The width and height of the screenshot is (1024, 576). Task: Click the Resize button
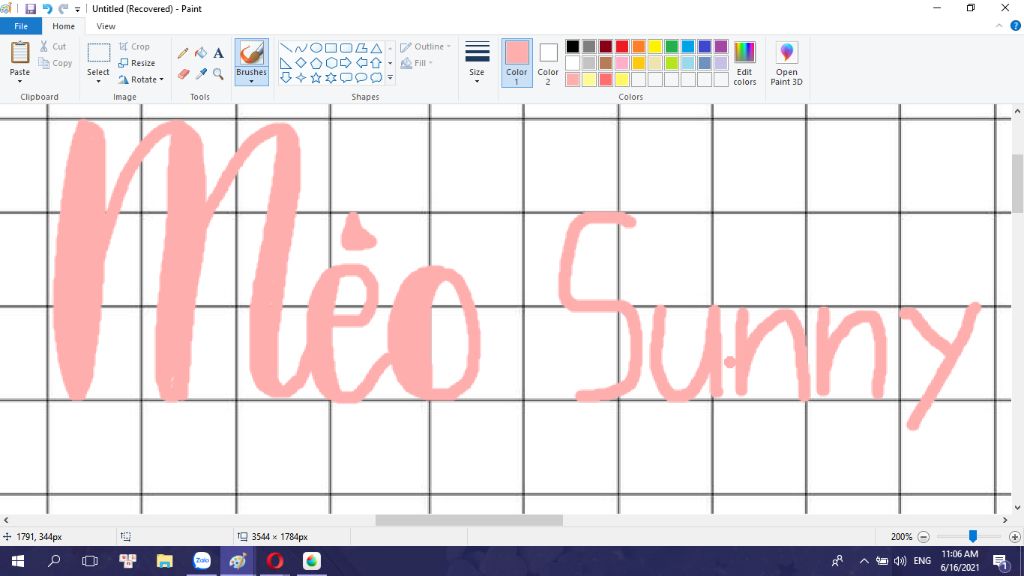137,63
